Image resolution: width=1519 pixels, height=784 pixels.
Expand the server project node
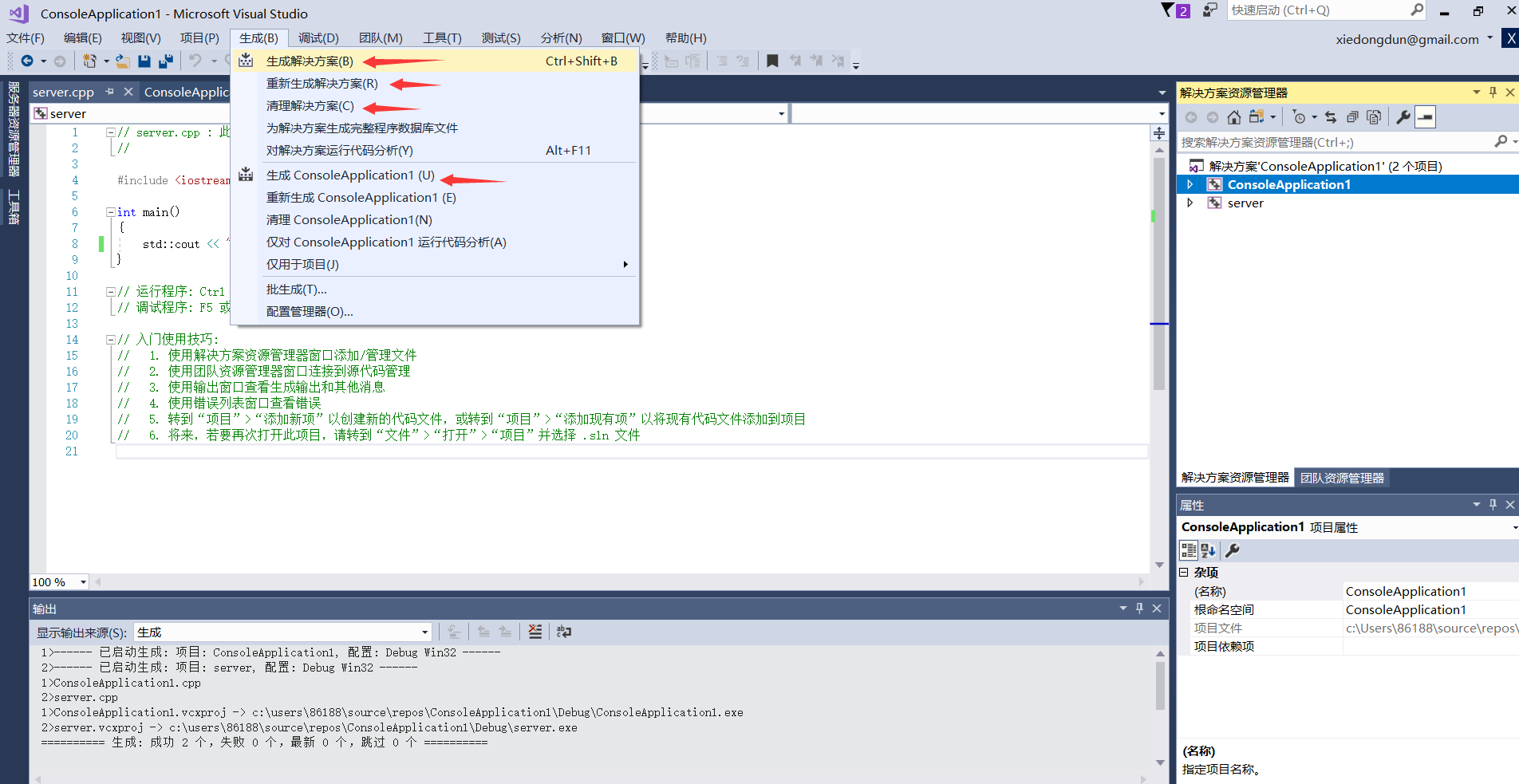click(x=1190, y=203)
